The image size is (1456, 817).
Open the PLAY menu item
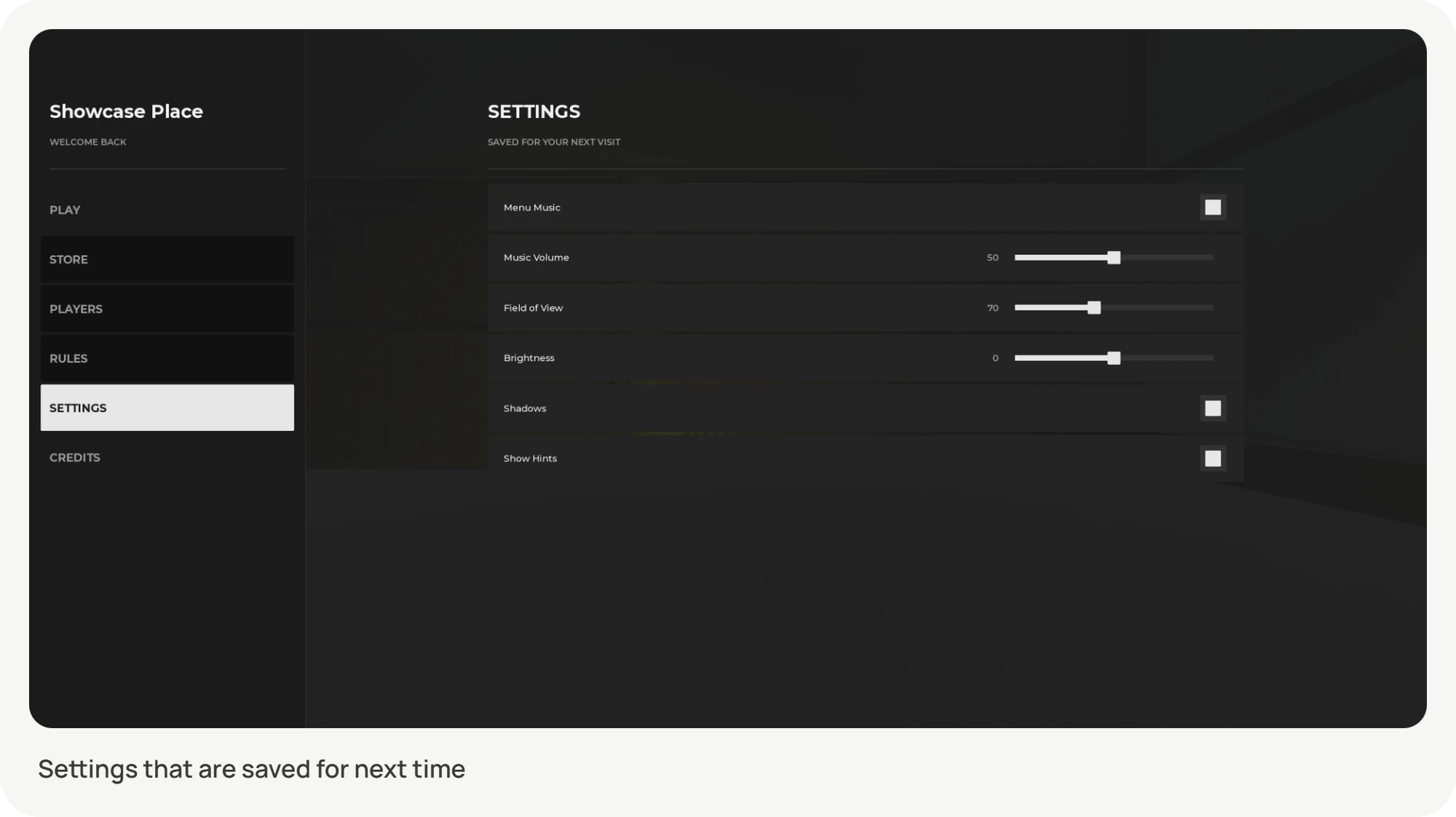click(167, 210)
